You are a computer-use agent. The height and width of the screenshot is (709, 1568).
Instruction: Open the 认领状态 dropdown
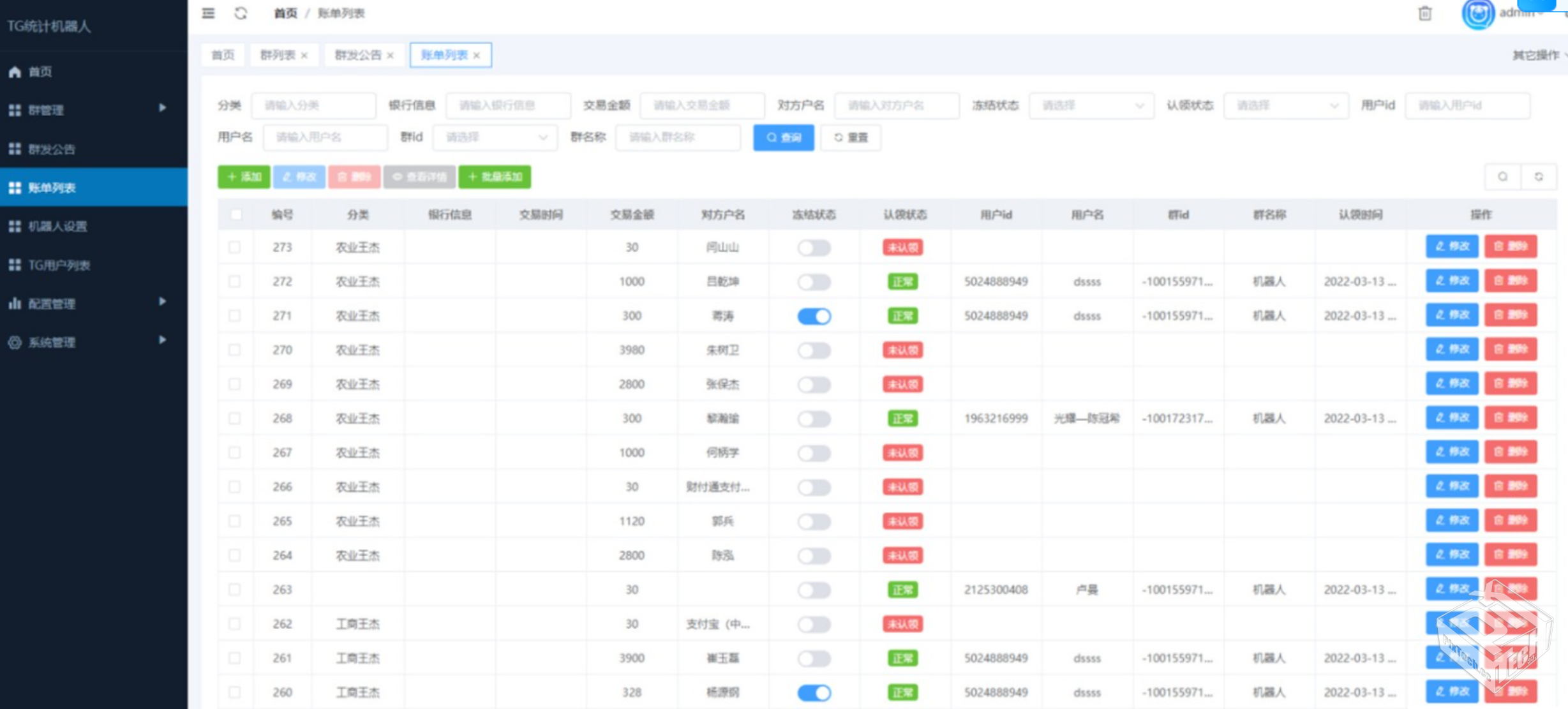[1285, 105]
